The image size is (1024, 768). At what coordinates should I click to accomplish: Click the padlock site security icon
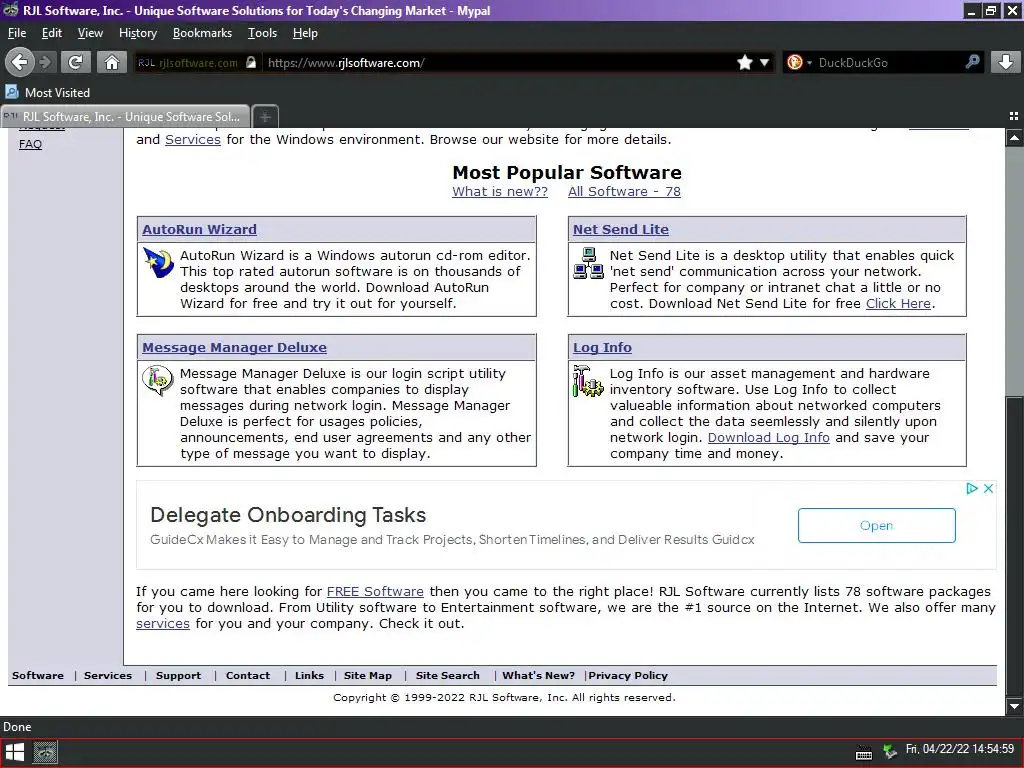click(x=251, y=62)
